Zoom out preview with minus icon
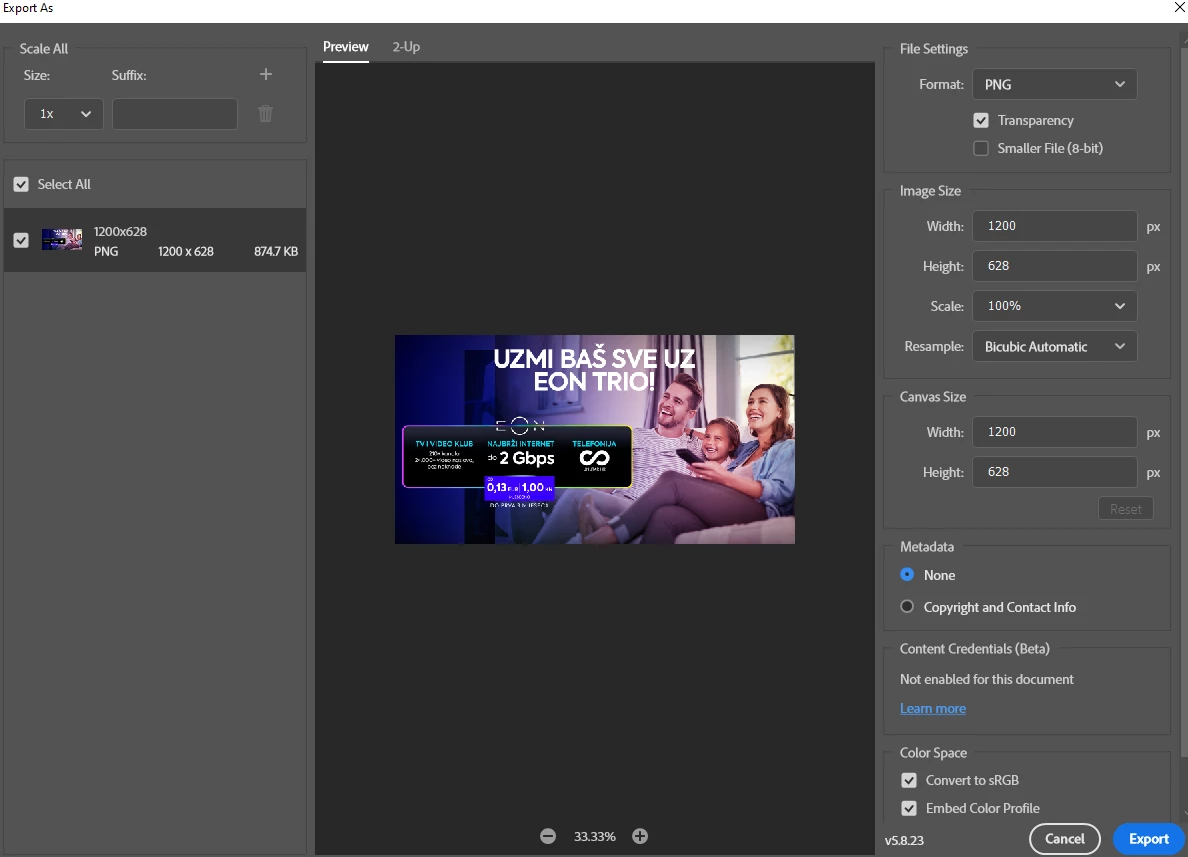Screen dimensions: 1188x857 pyautogui.click(x=548, y=837)
